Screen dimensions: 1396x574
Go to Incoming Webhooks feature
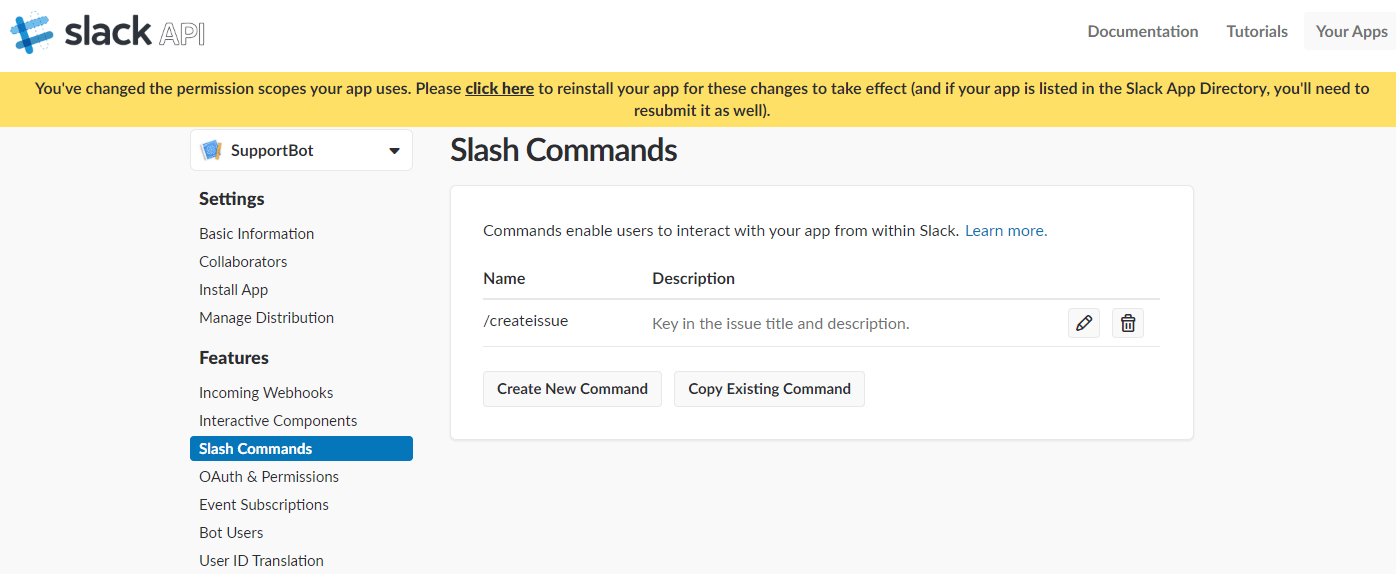pos(266,393)
